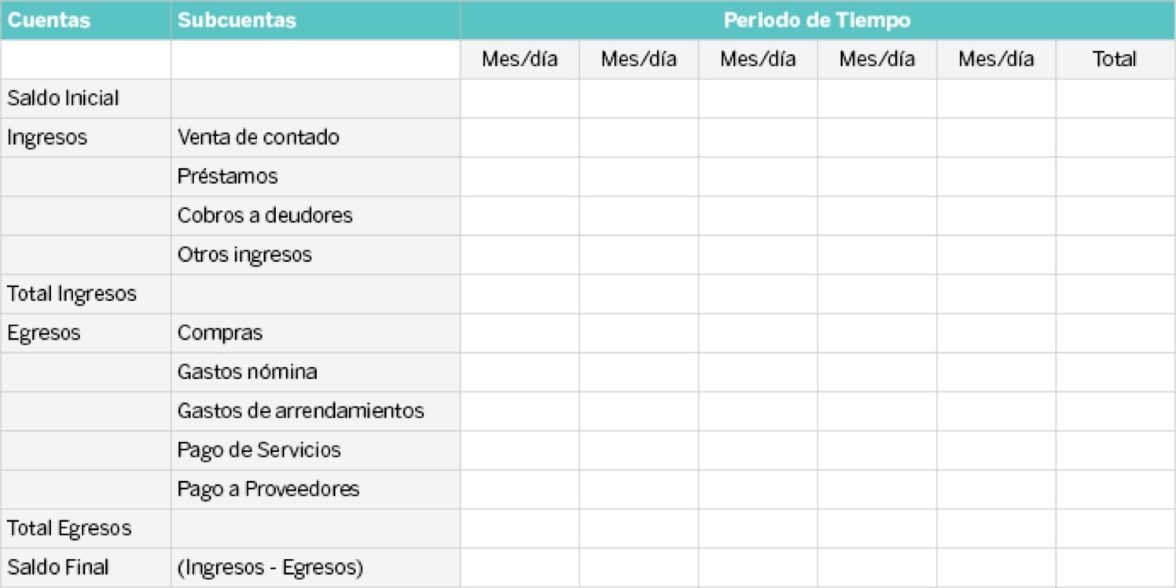Select the Venta de contado cell
This screenshot has width=1176, height=588.
[258, 137]
